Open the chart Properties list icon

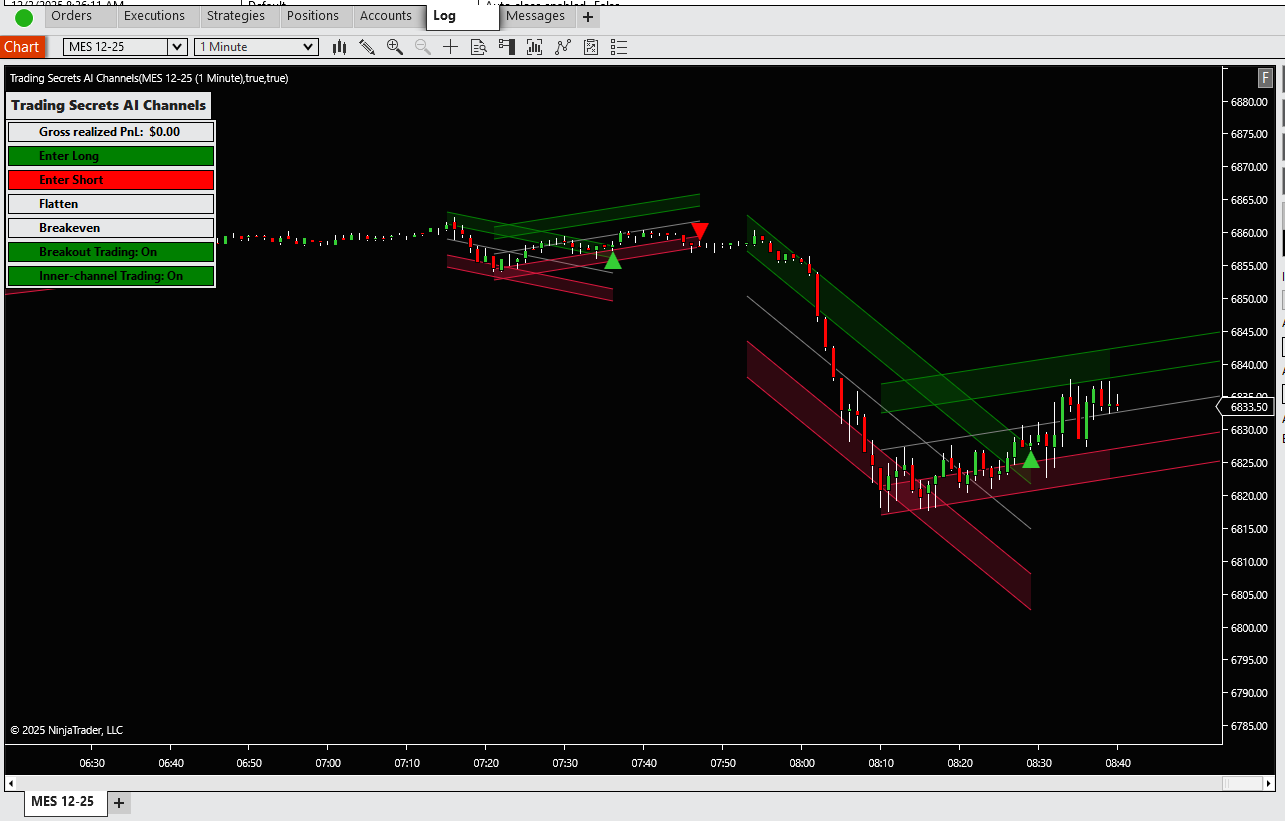619,47
